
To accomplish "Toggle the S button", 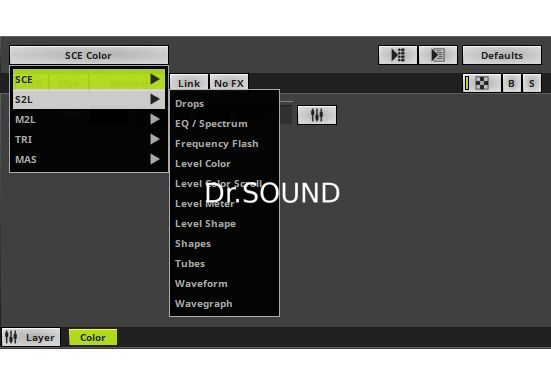I will [x=532, y=83].
